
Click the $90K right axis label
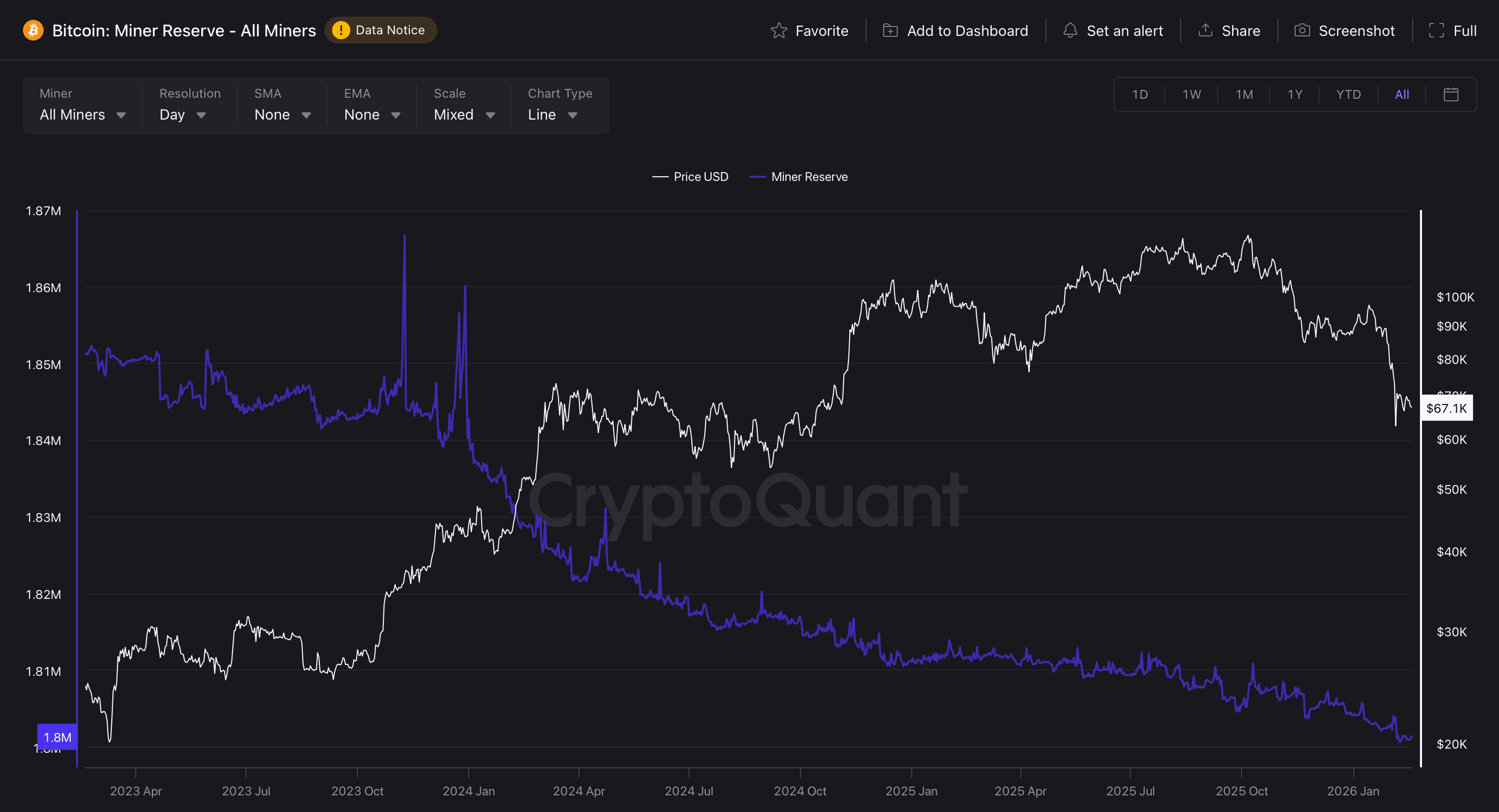click(1451, 326)
